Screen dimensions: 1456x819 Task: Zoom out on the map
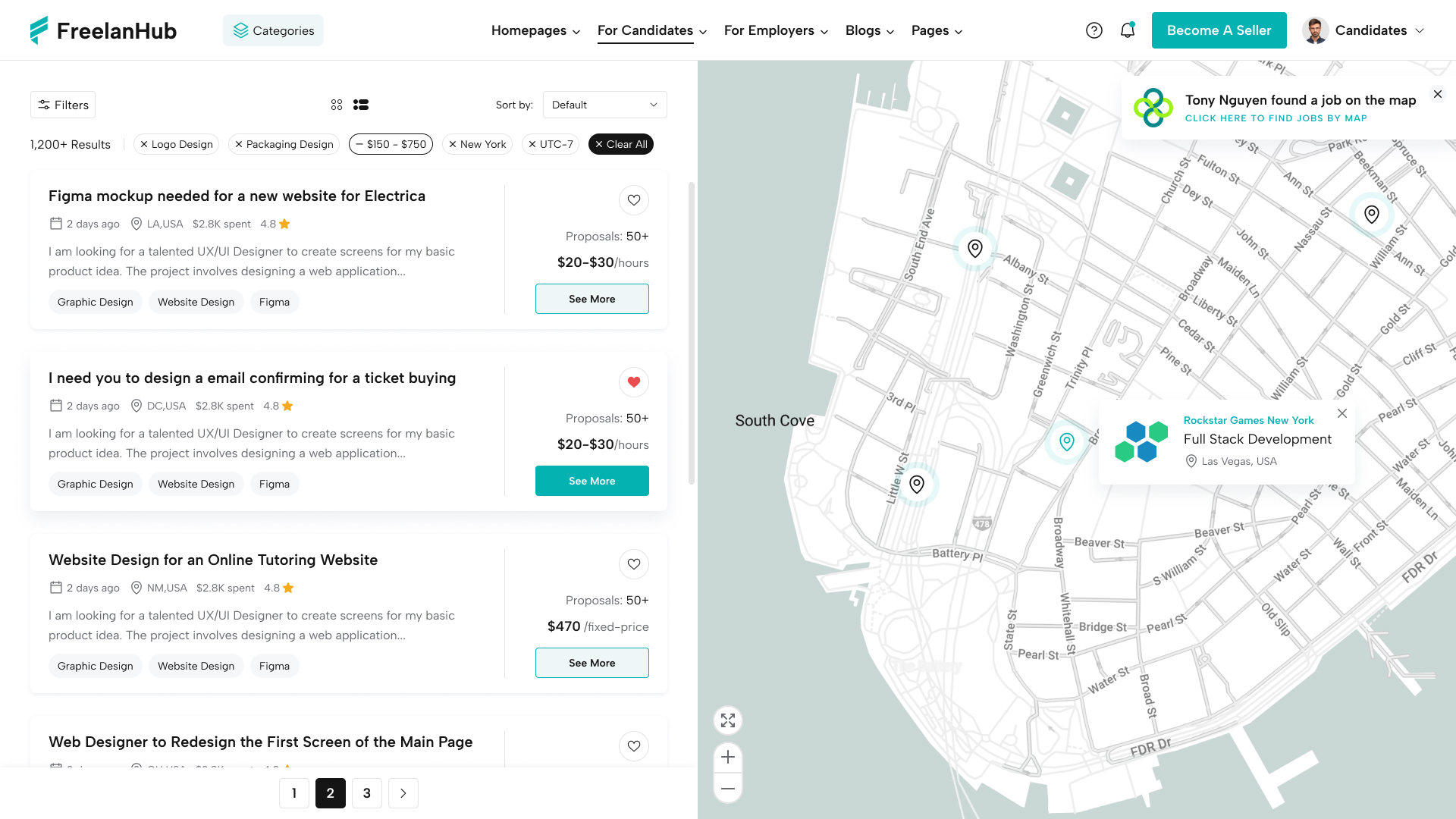727,789
